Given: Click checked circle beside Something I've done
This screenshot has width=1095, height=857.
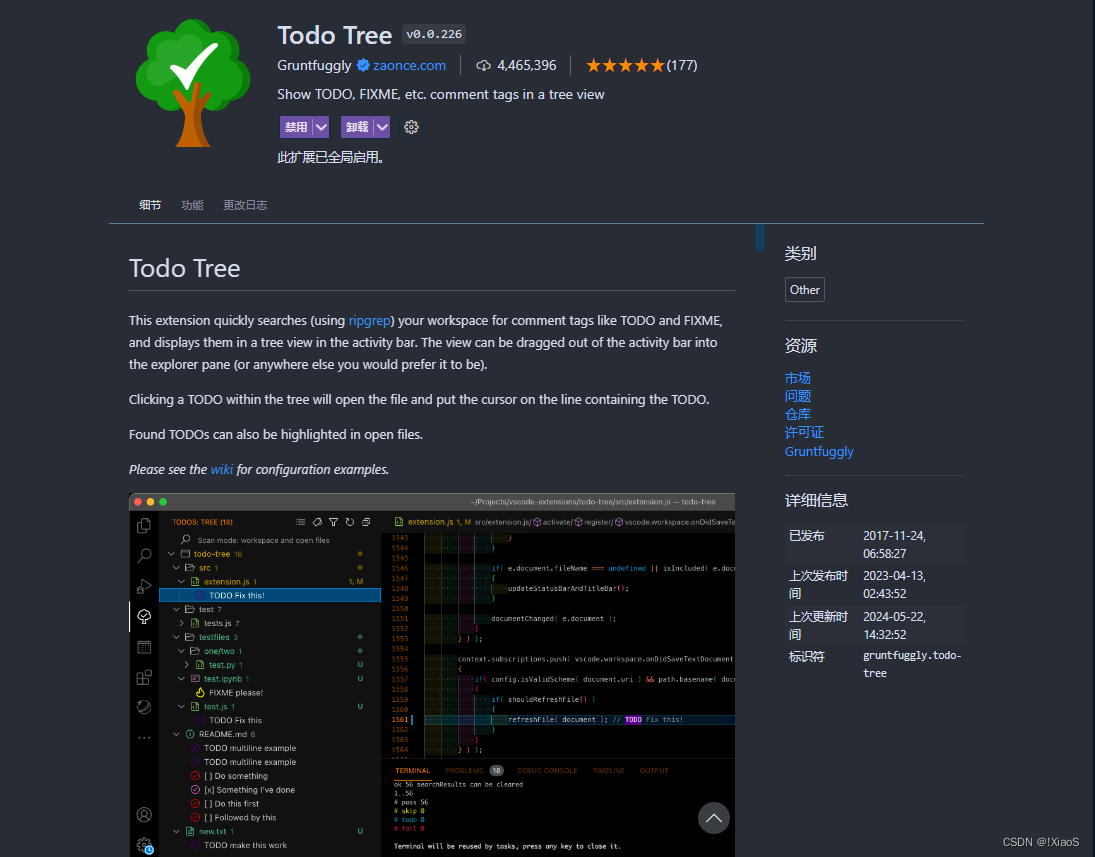Looking at the screenshot, I should pos(196,789).
